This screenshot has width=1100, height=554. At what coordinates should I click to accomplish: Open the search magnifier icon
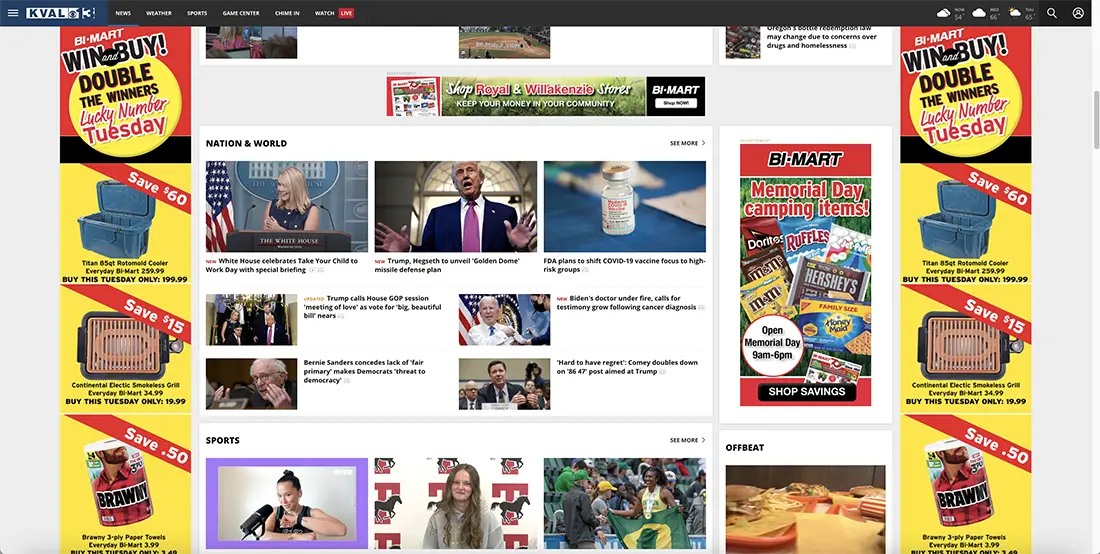click(x=1052, y=13)
